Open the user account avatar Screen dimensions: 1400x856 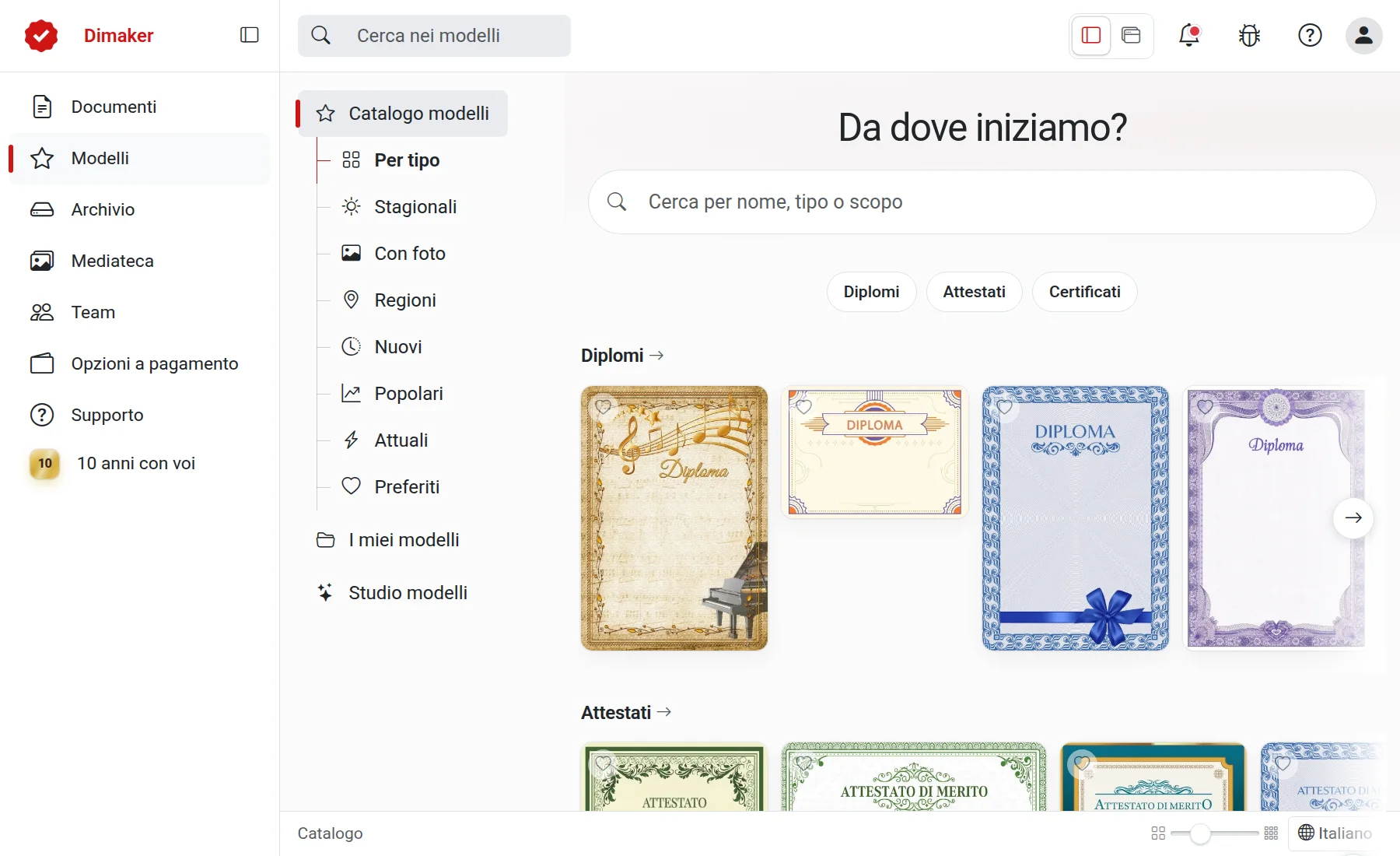1363,35
